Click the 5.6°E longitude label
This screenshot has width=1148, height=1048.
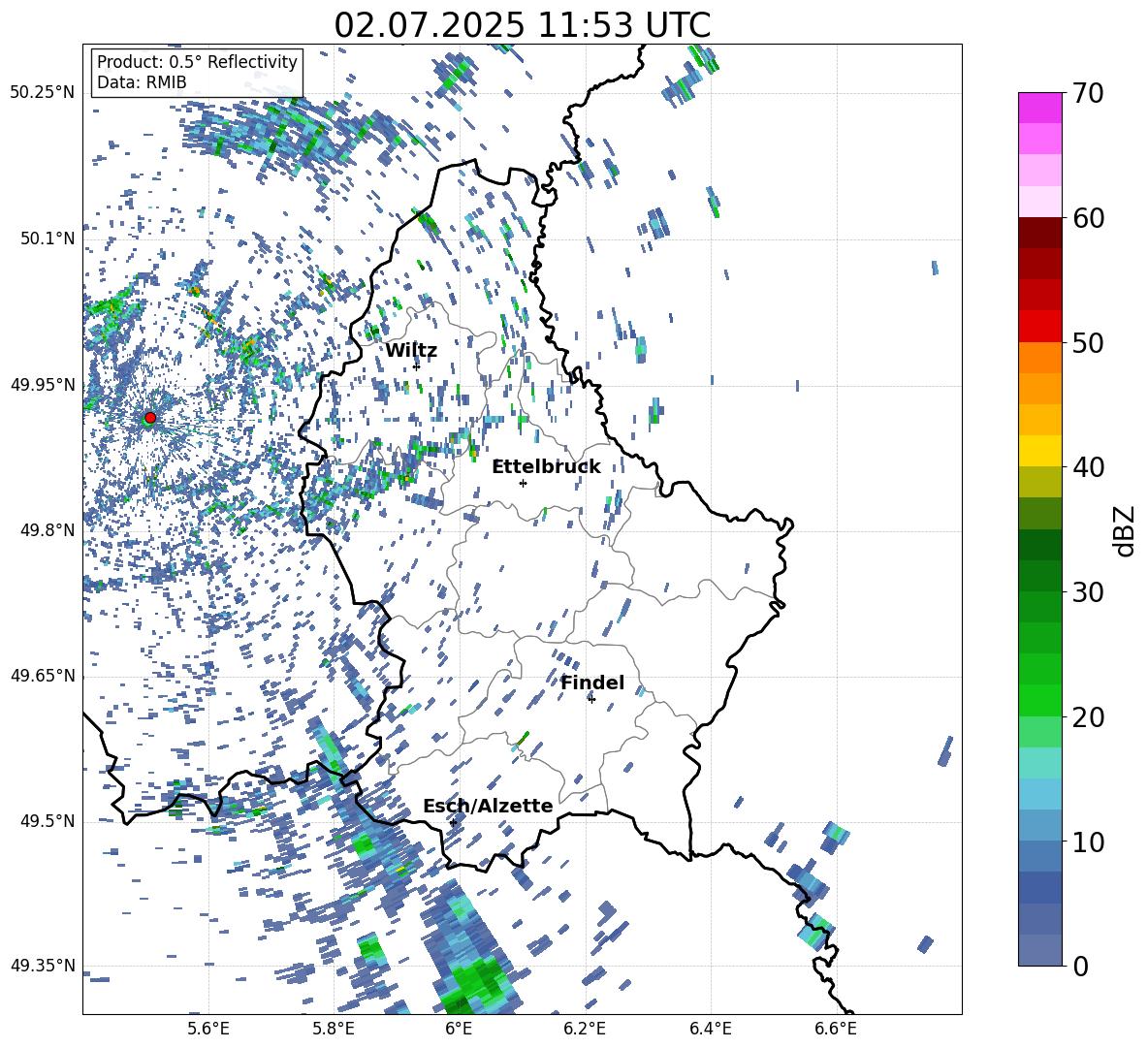(208, 1029)
